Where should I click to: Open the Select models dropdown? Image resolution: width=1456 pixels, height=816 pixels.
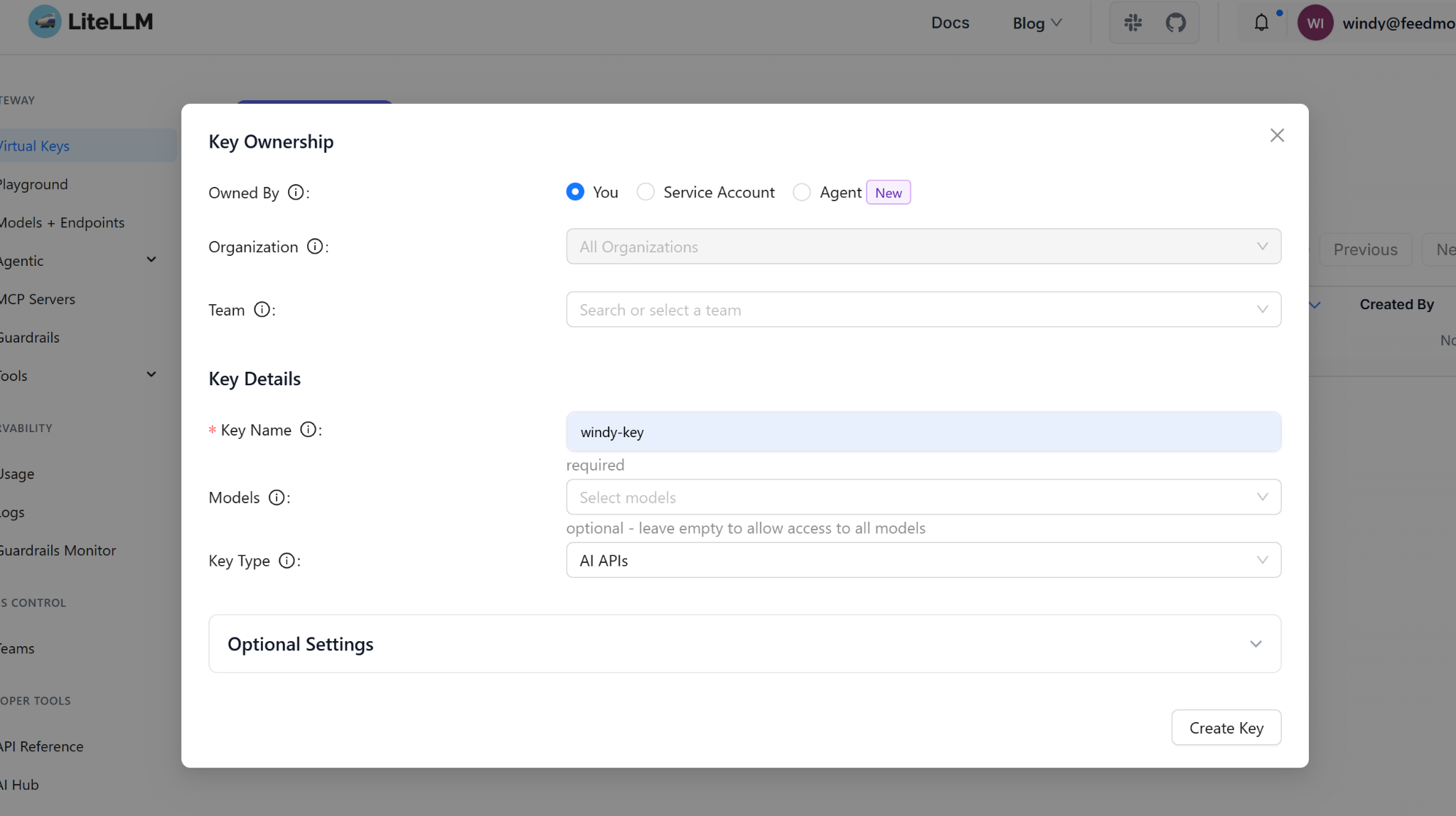click(x=924, y=497)
